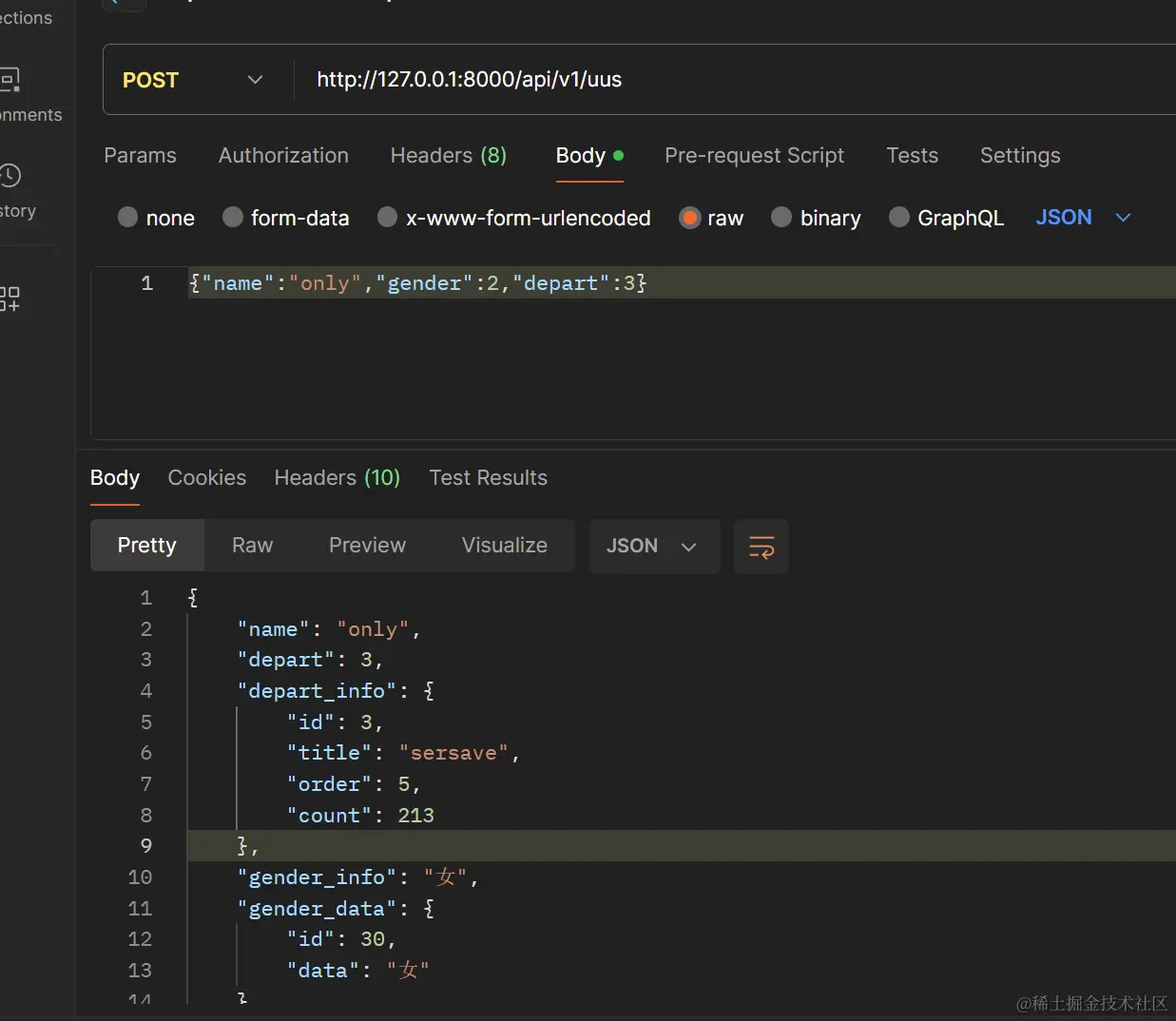The image size is (1176, 1021).
Task: Select the form-data radio button
Action: tap(233, 218)
